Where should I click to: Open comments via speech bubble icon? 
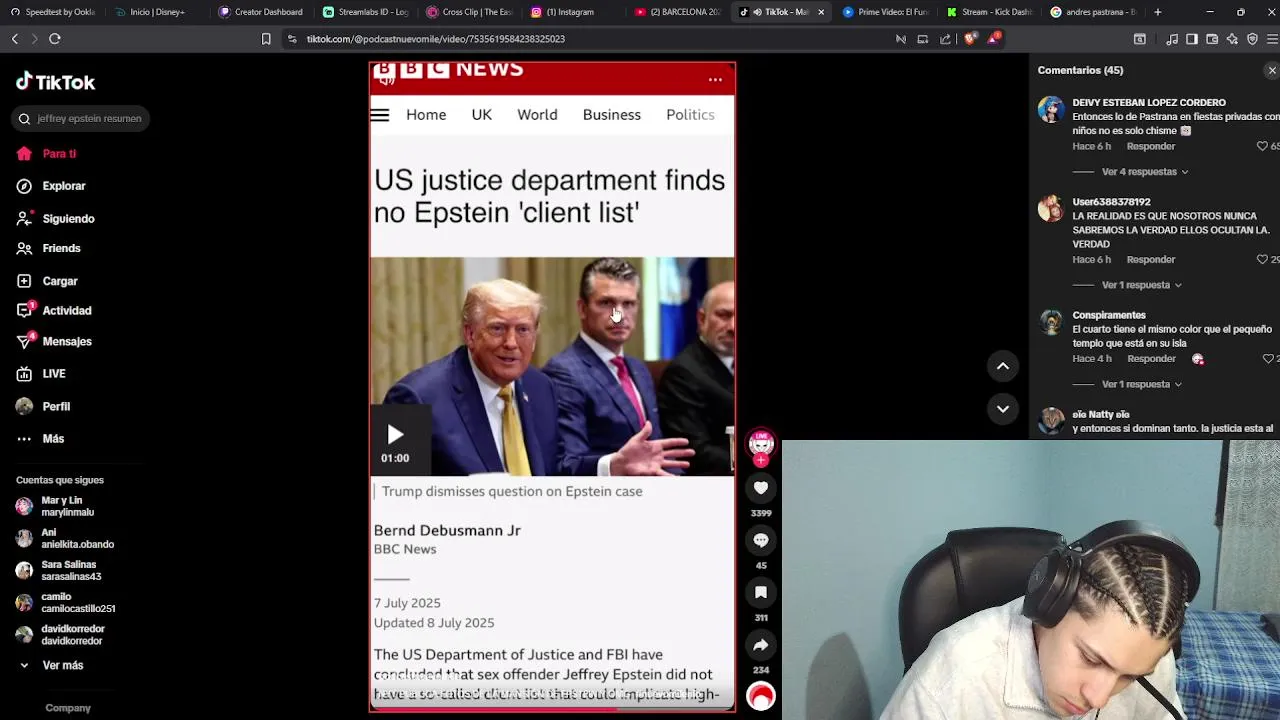(761, 540)
